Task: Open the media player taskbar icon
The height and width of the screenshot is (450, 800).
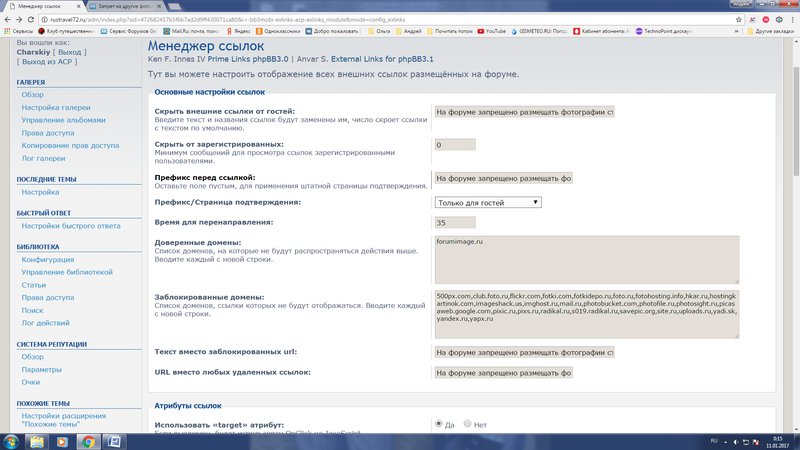Action: coord(62,441)
